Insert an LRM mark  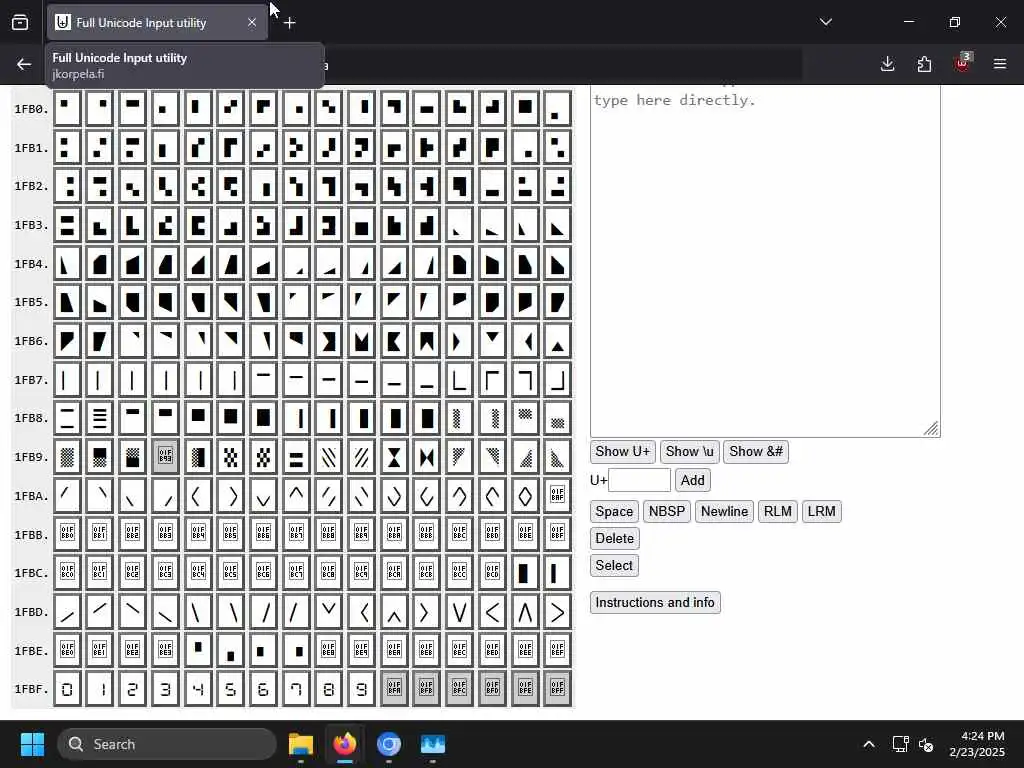click(821, 511)
